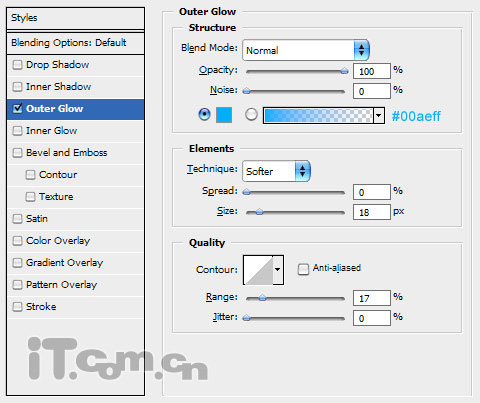Screen dimensions: 480x403
Task: Click the Range value field
Action: (x=372, y=298)
